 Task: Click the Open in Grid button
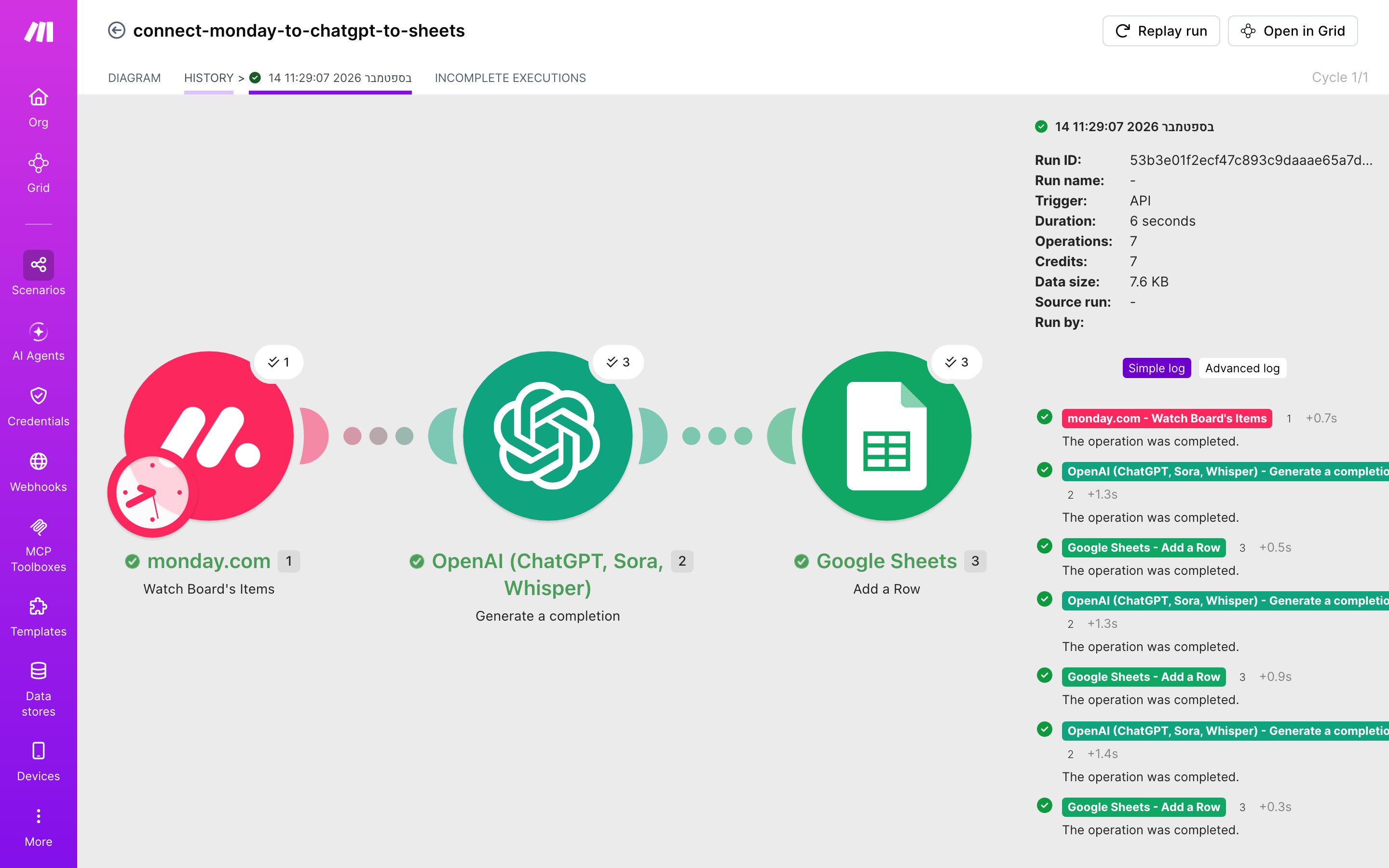[x=1293, y=31]
